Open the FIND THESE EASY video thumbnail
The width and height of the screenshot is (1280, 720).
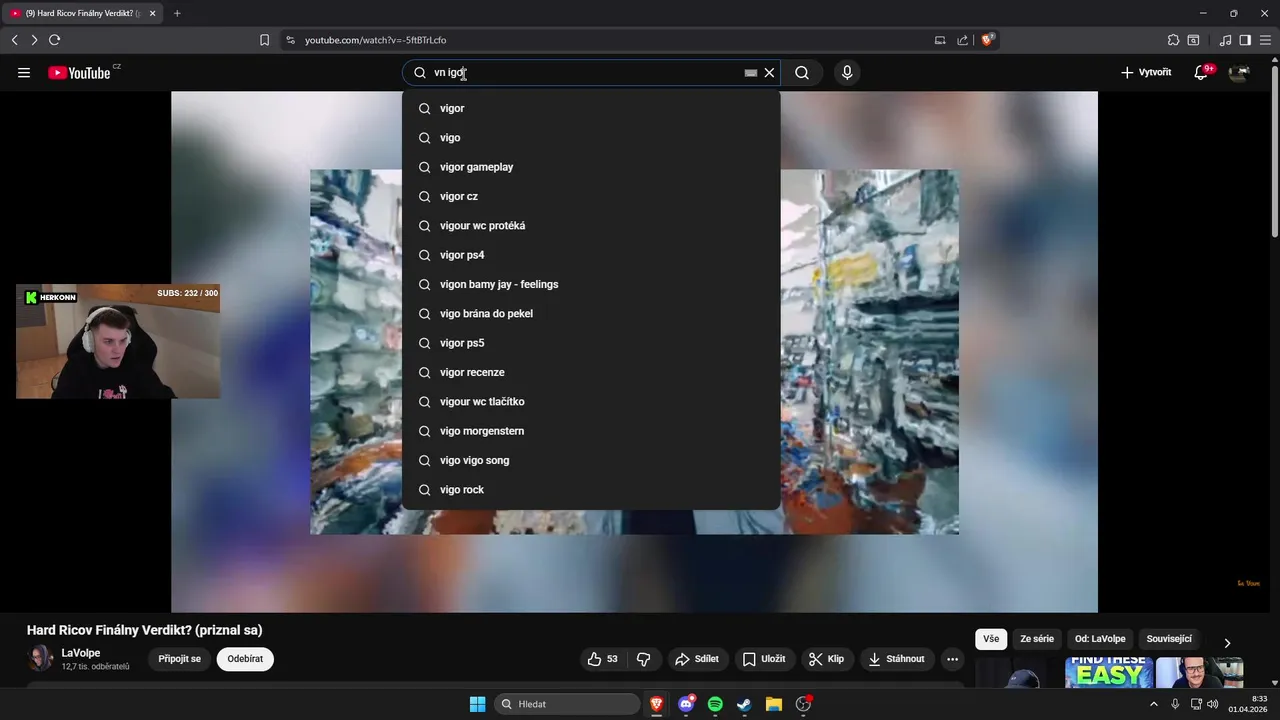click(1109, 672)
